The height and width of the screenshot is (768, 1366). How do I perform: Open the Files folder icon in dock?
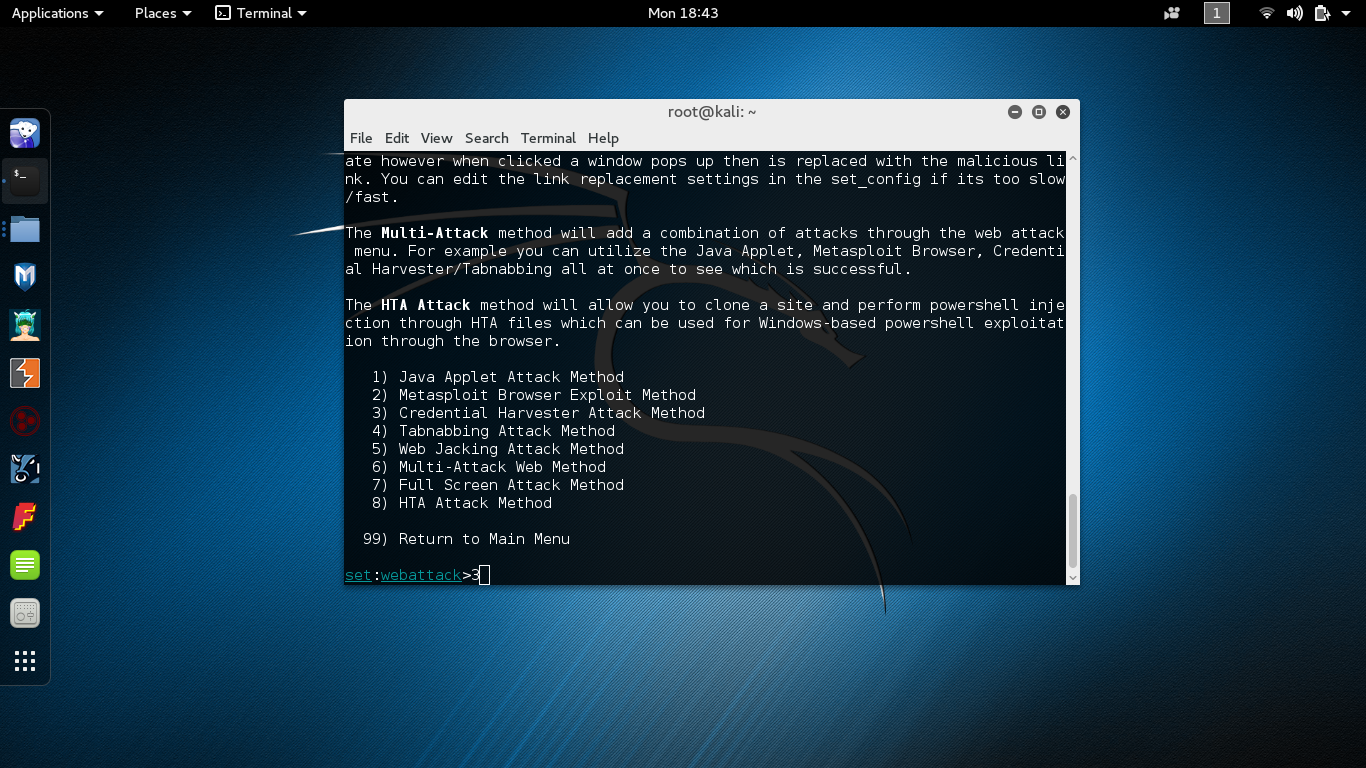(x=25, y=229)
